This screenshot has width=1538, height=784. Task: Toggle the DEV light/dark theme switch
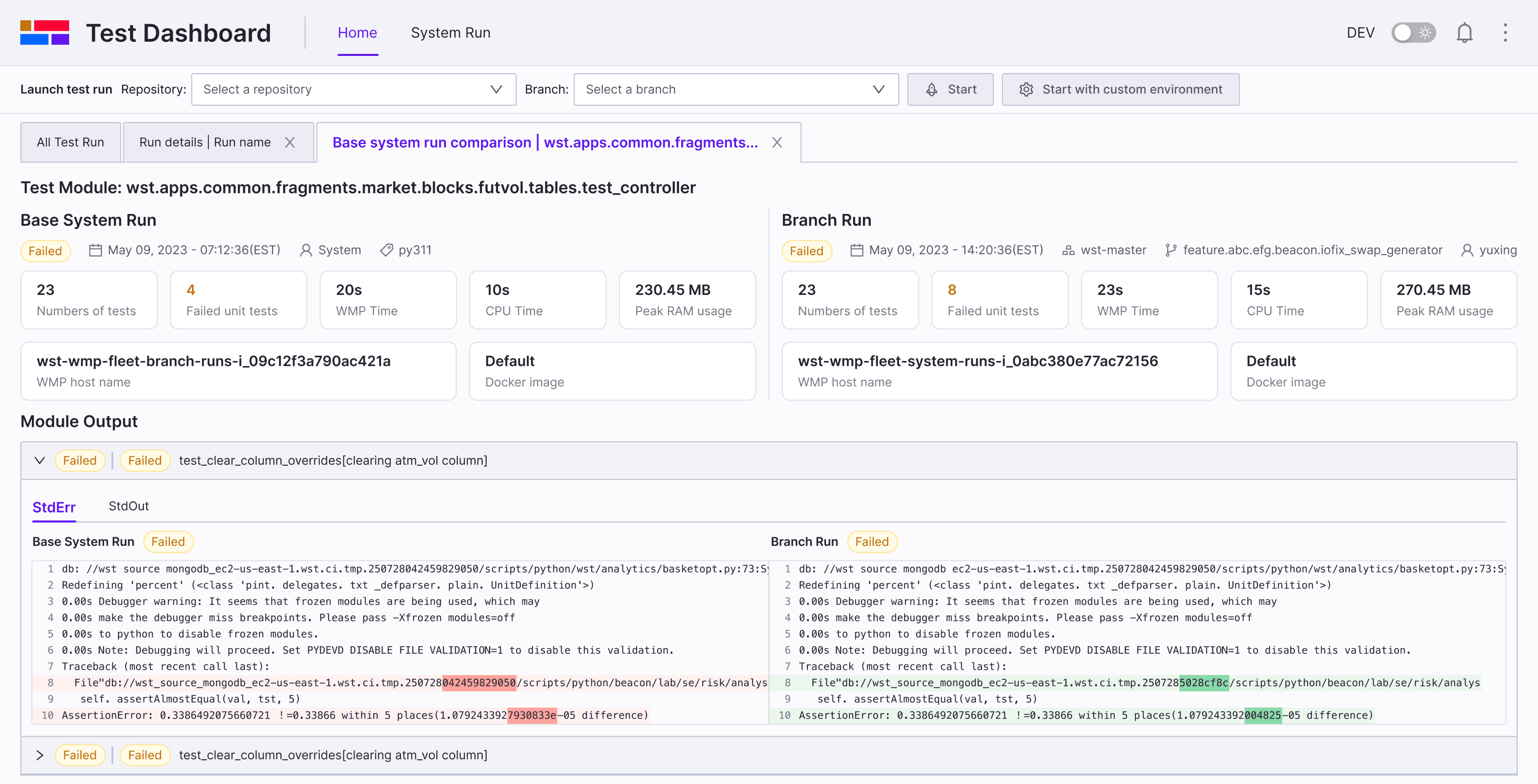[x=1413, y=33]
